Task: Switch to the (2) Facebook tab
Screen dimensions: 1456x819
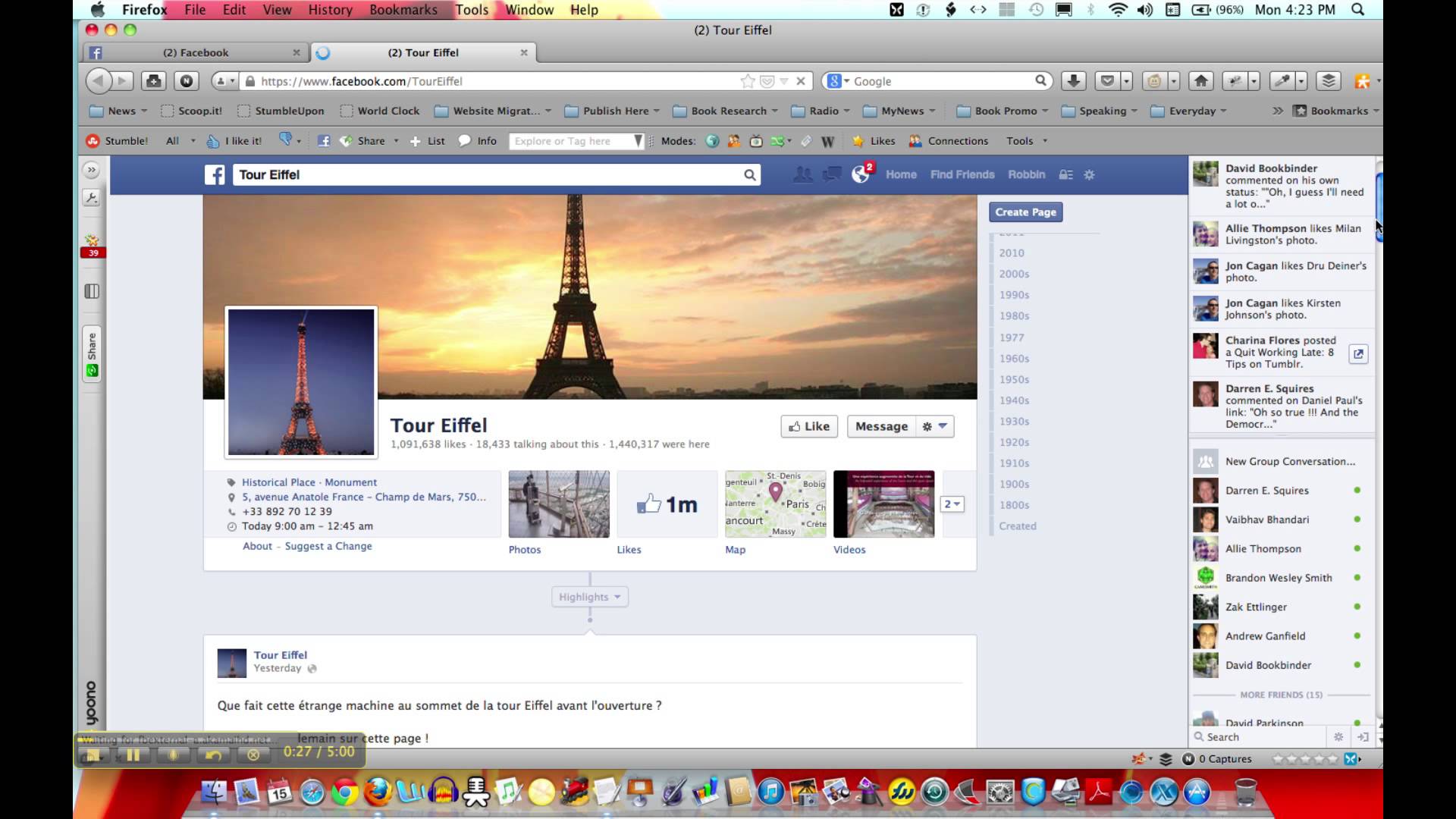Action: point(194,52)
